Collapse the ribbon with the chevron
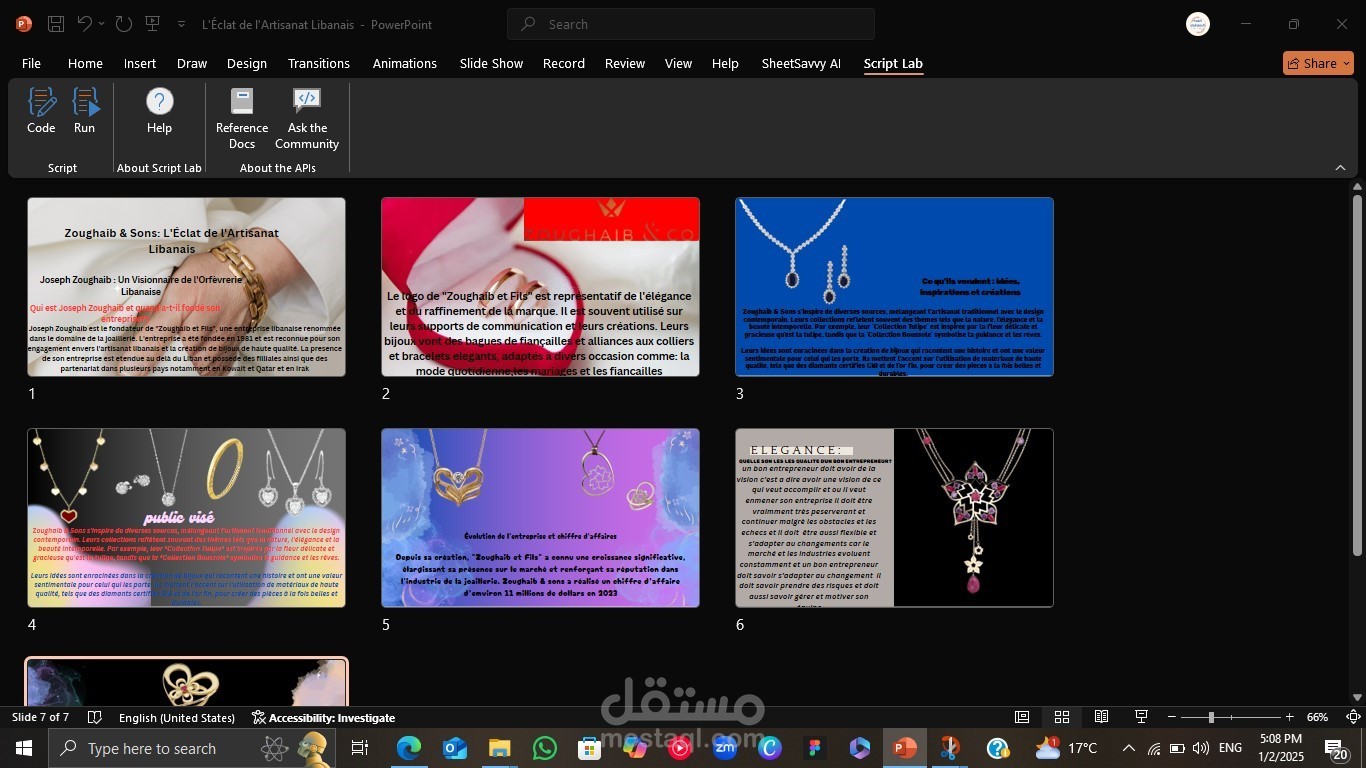This screenshot has width=1366, height=768. [1341, 168]
